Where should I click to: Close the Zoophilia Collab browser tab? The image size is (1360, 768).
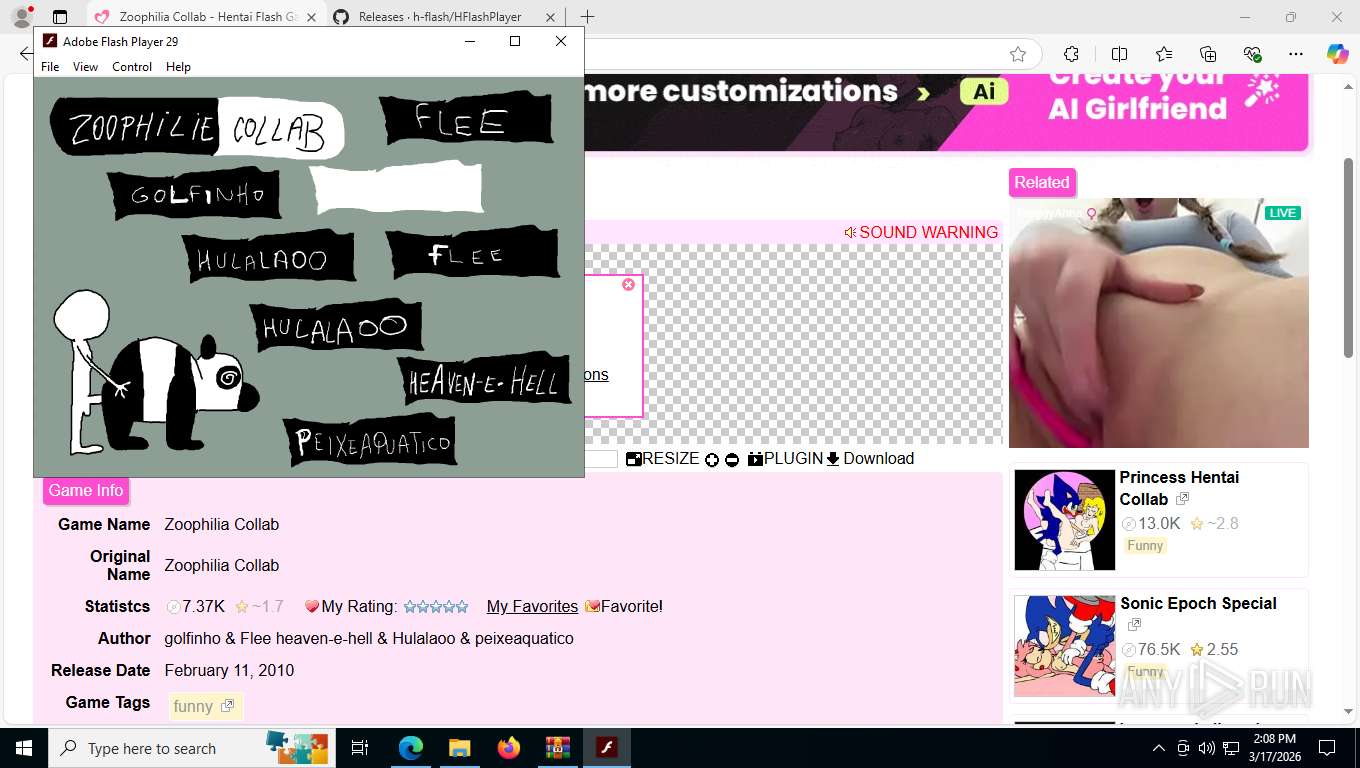[311, 17]
